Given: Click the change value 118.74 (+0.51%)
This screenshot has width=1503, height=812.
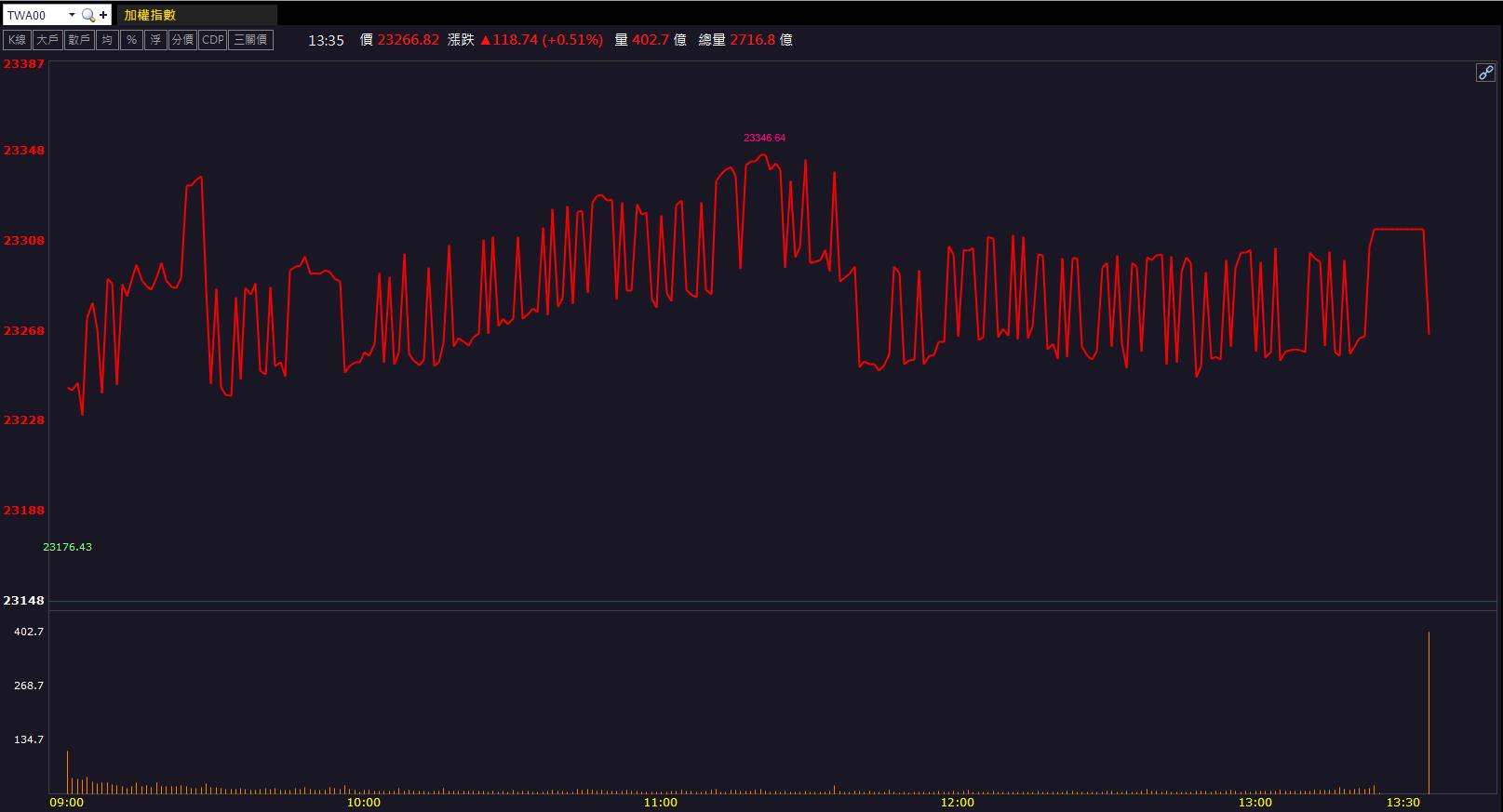Looking at the screenshot, I should point(542,40).
